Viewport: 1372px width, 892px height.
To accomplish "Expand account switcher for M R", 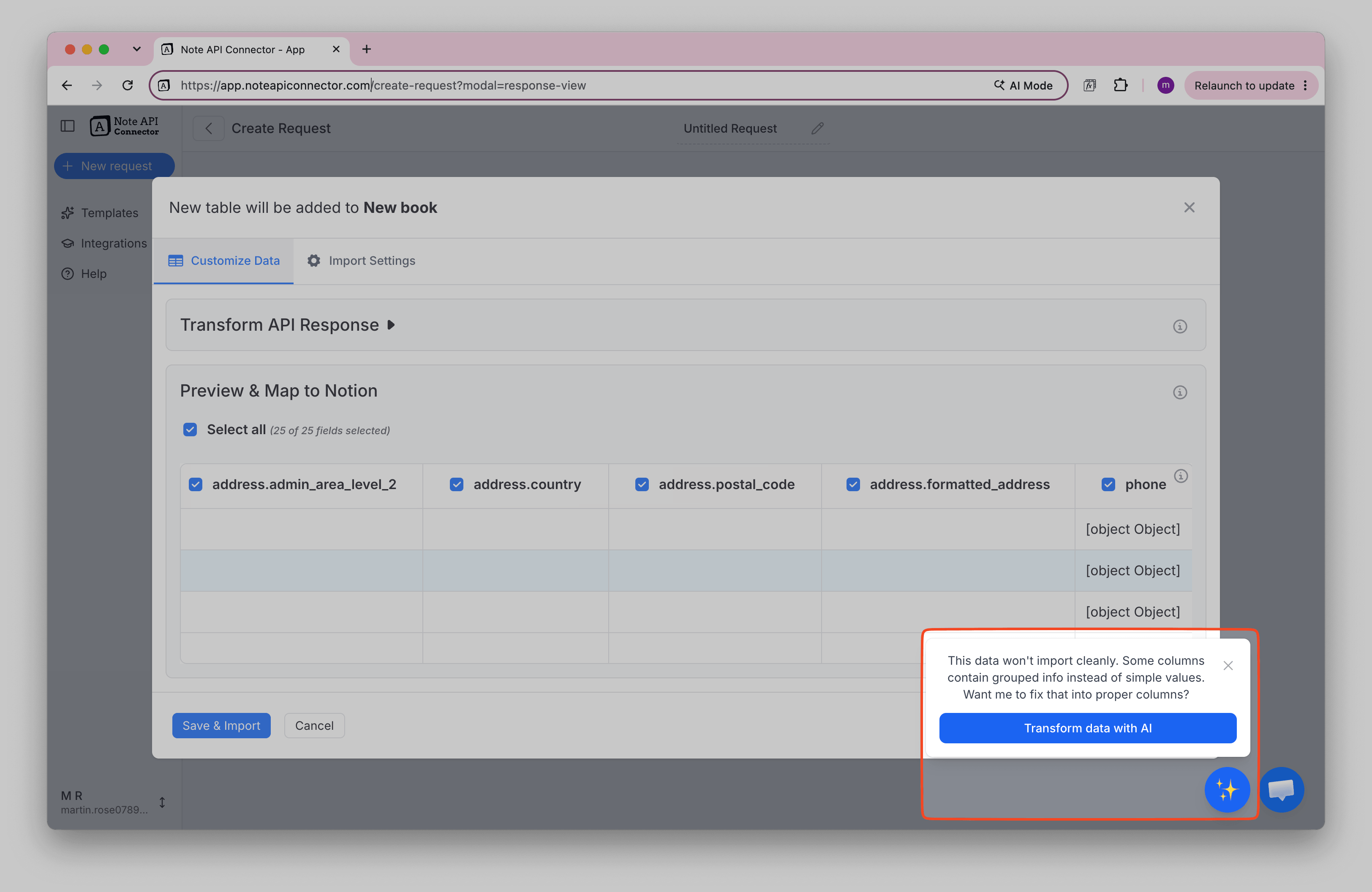I will pyautogui.click(x=162, y=802).
